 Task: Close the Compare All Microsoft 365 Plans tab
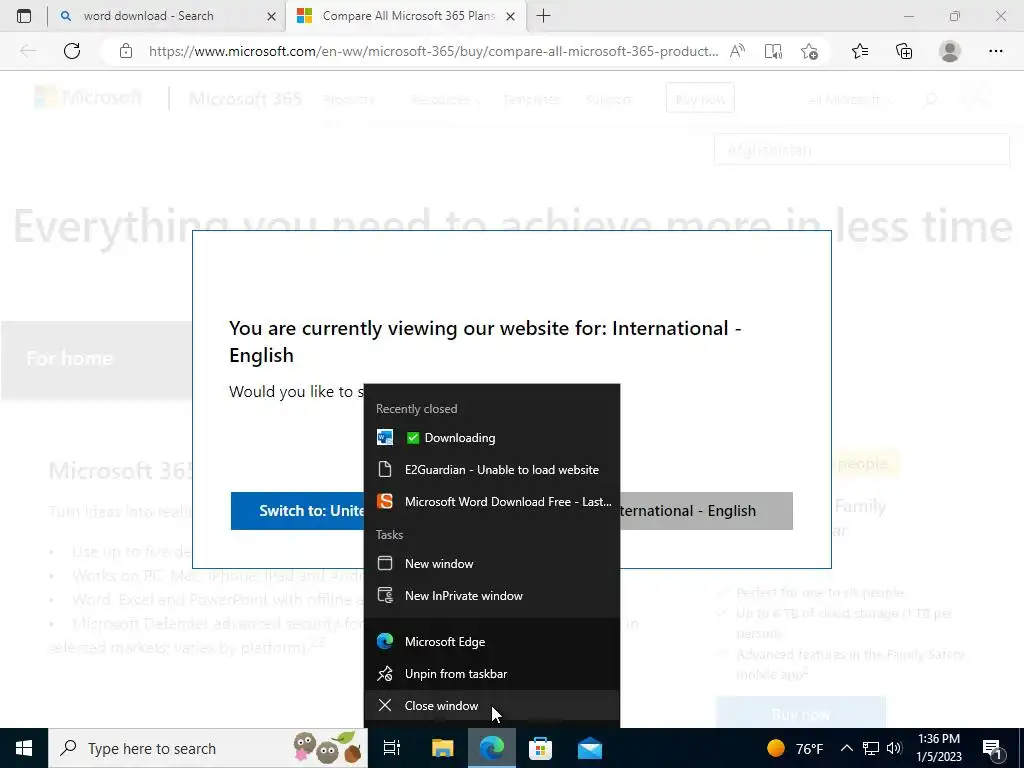pyautogui.click(x=511, y=16)
